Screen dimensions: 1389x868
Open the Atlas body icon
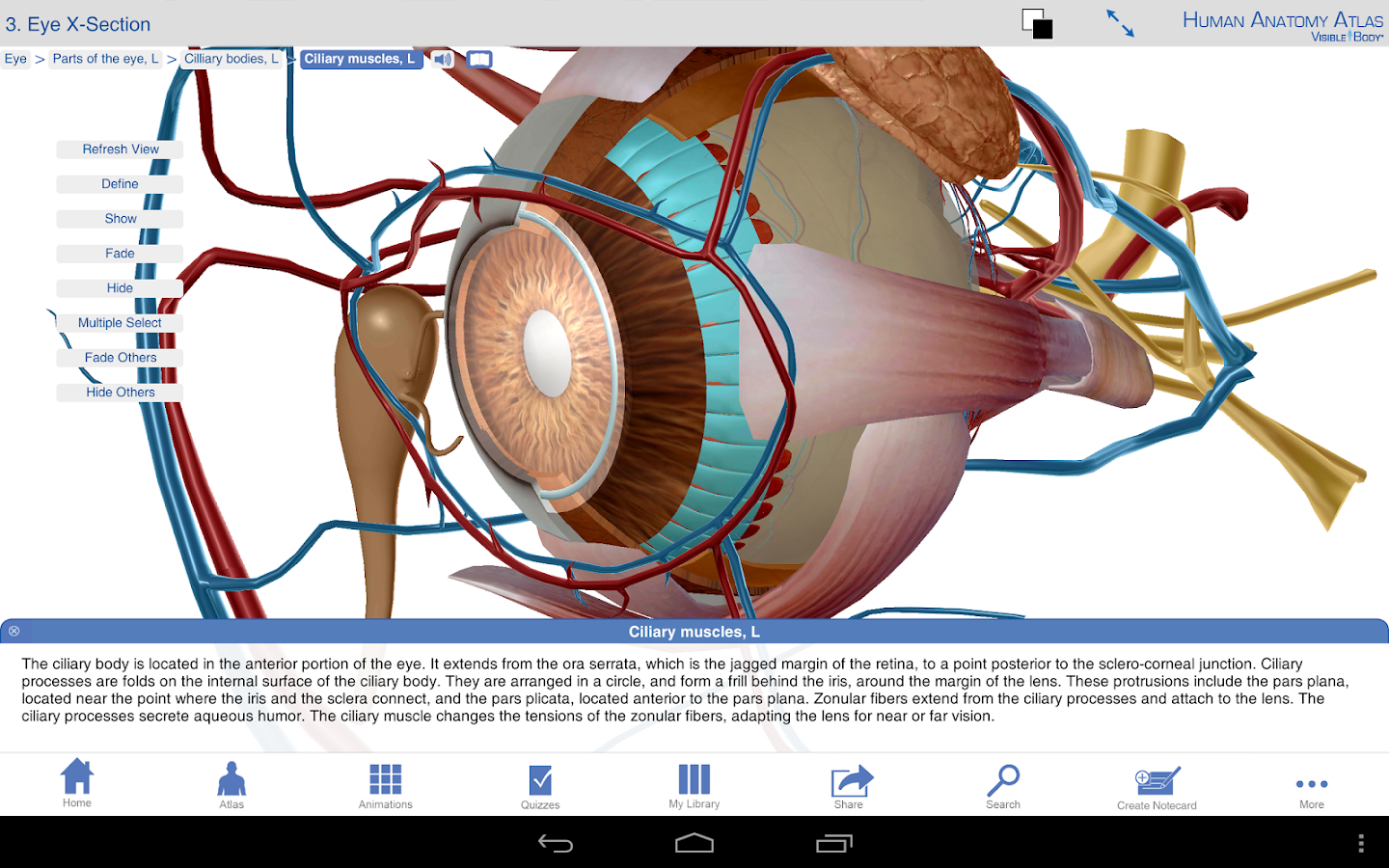coord(231,785)
